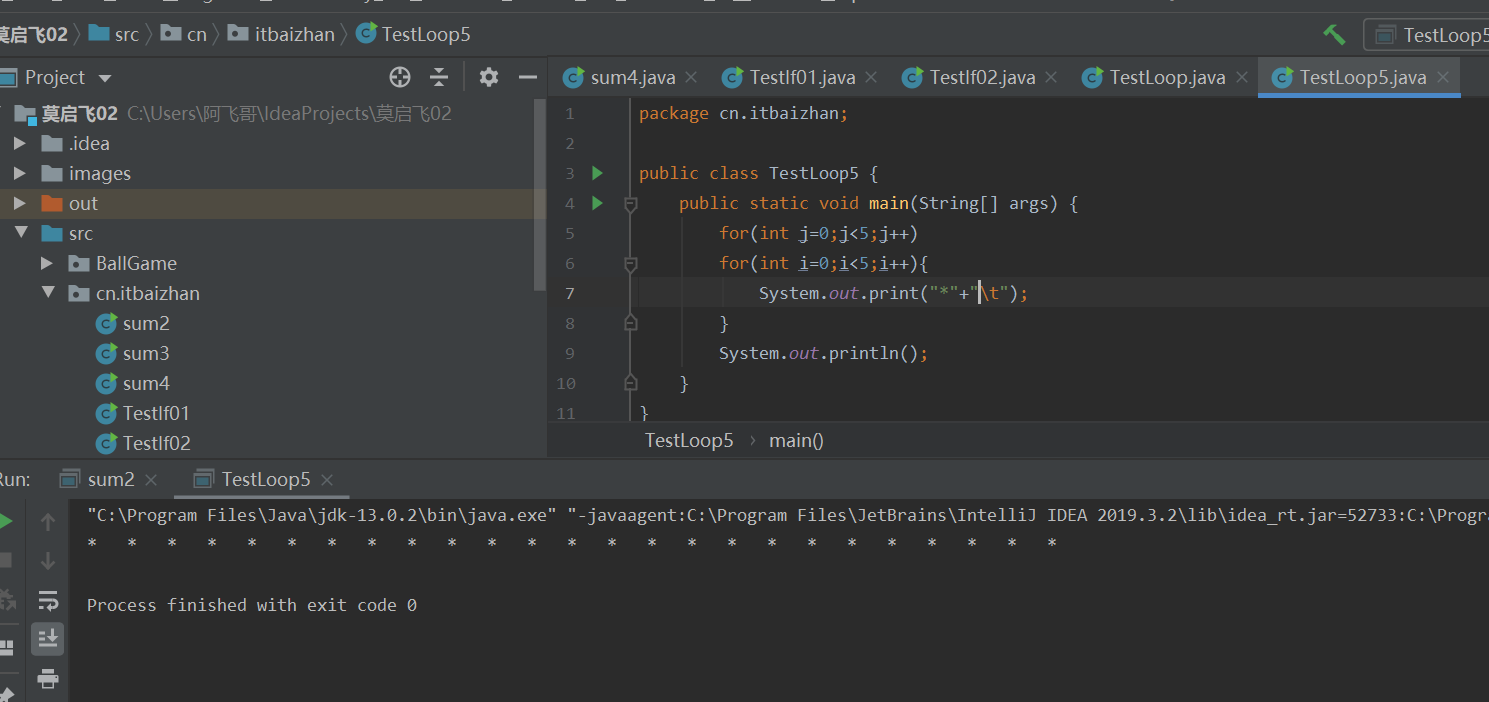Screen dimensions: 1489x702
Task: Click the Project panel vertical scrollbar
Action: coord(541,195)
